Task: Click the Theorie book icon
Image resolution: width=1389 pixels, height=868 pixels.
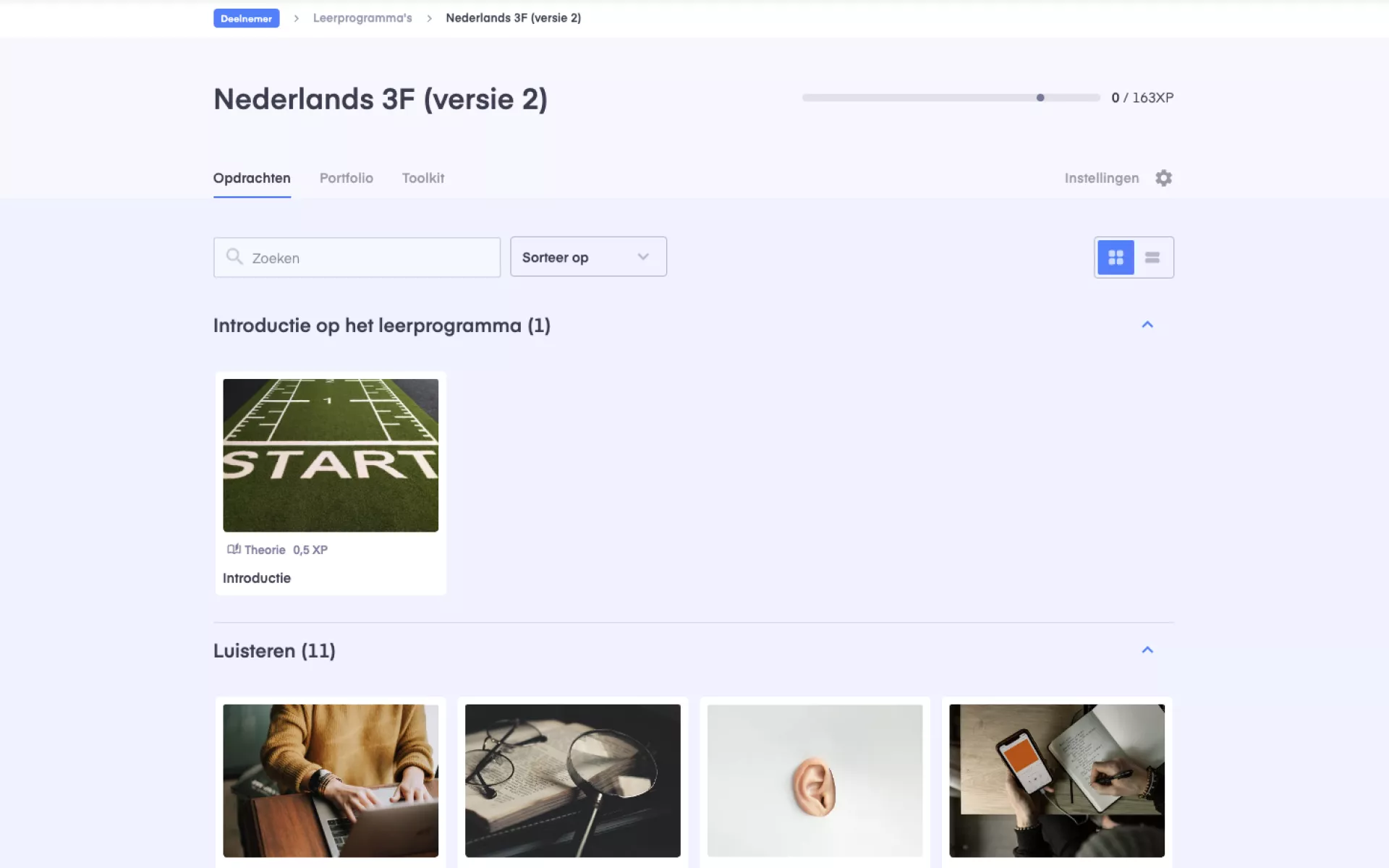Action: (233, 550)
